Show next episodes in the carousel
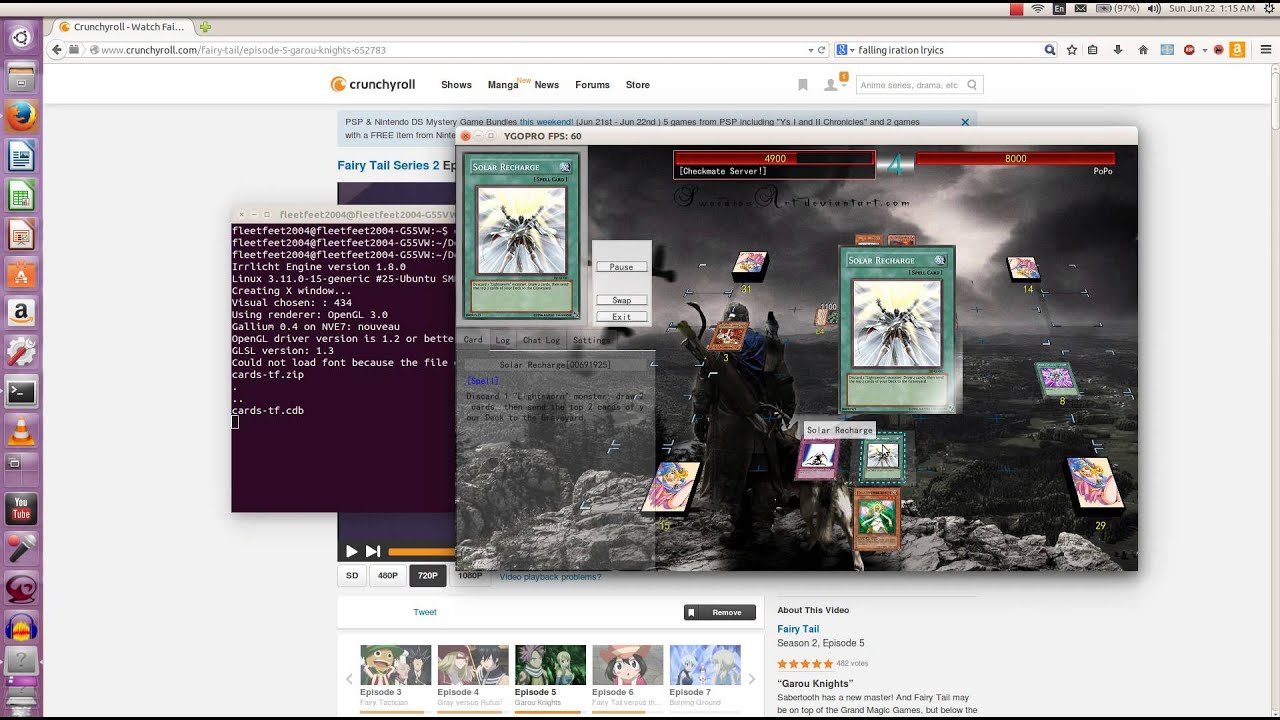Screen dimensions: 1280x720 (x=752, y=679)
